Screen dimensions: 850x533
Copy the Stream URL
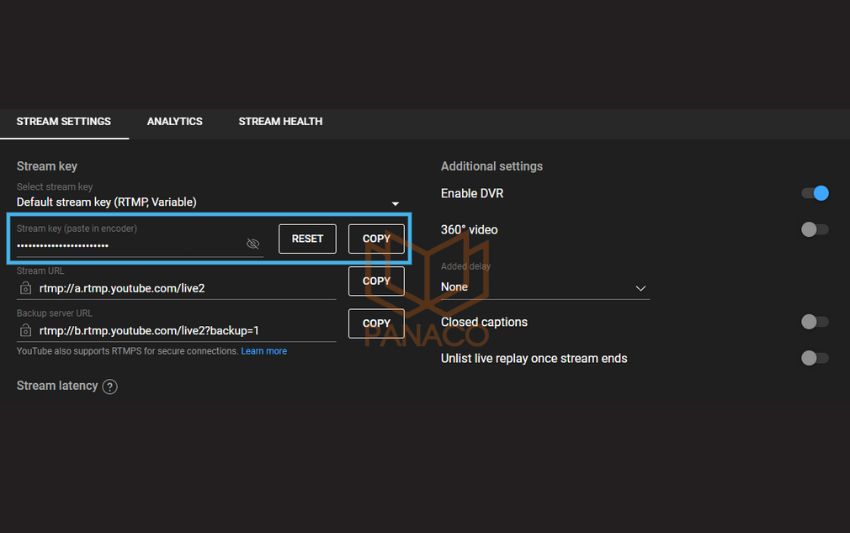pyautogui.click(x=376, y=281)
